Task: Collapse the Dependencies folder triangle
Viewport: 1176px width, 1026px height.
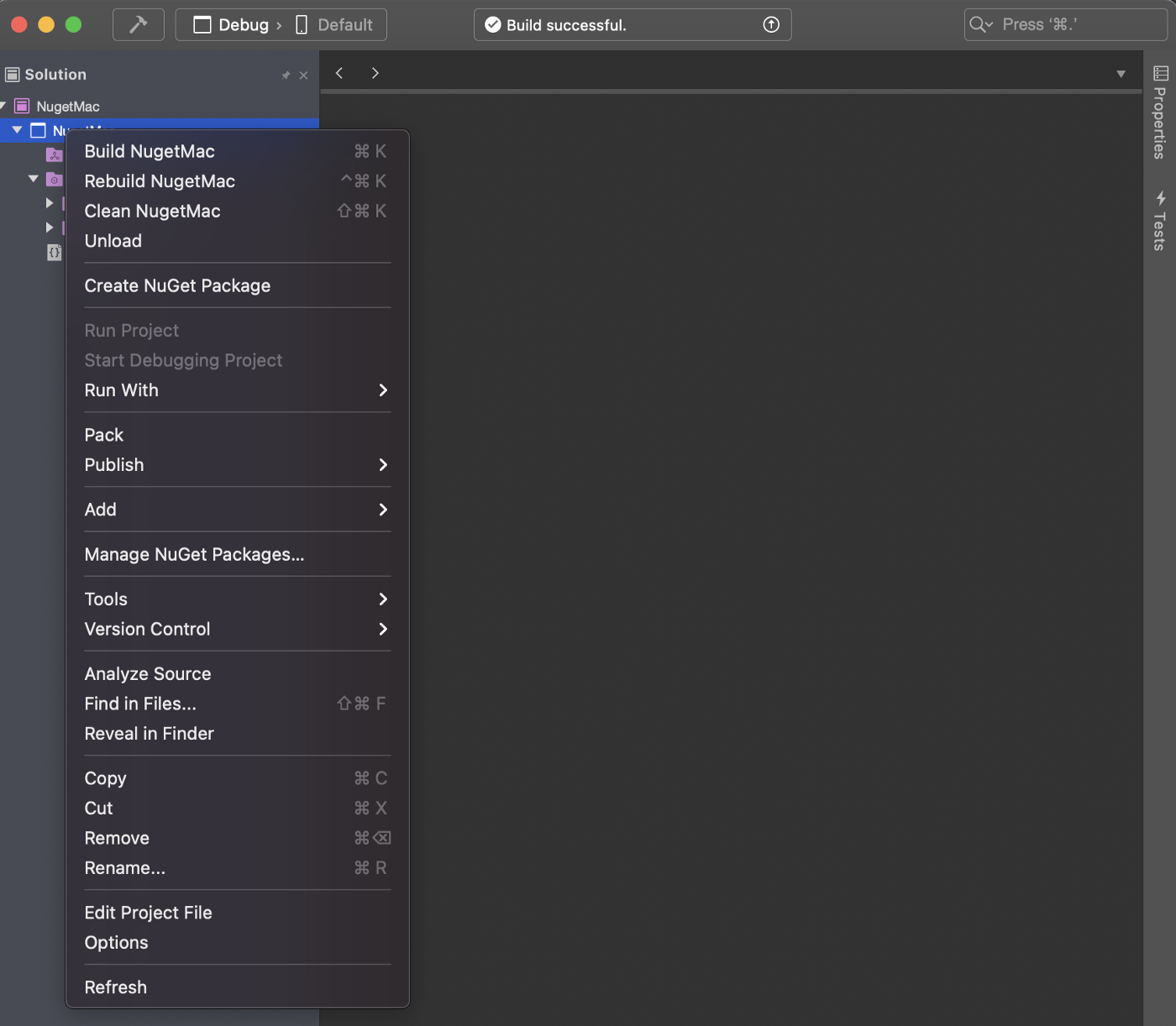Action: (34, 179)
